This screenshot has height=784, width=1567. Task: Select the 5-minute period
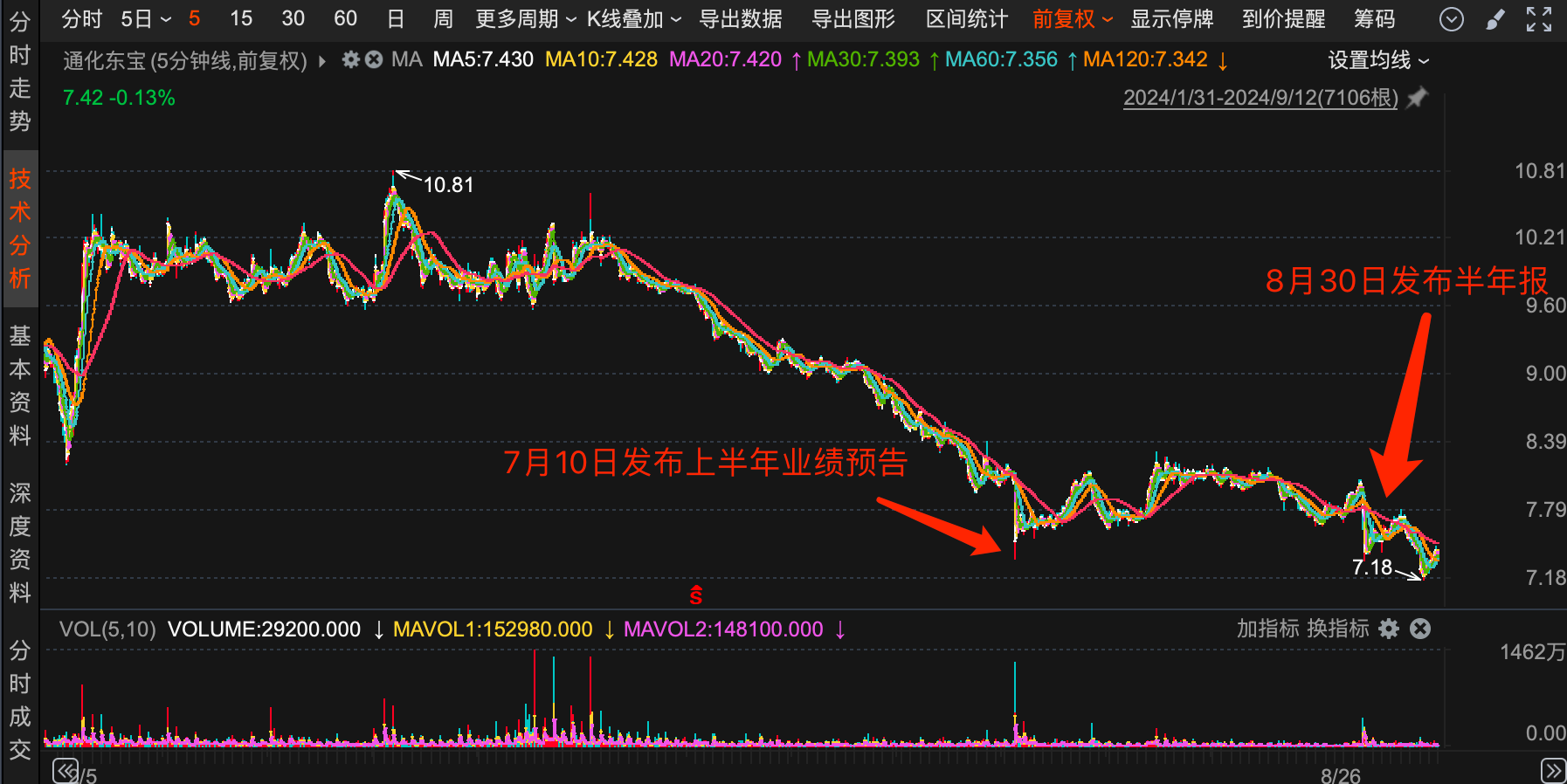coord(194,18)
